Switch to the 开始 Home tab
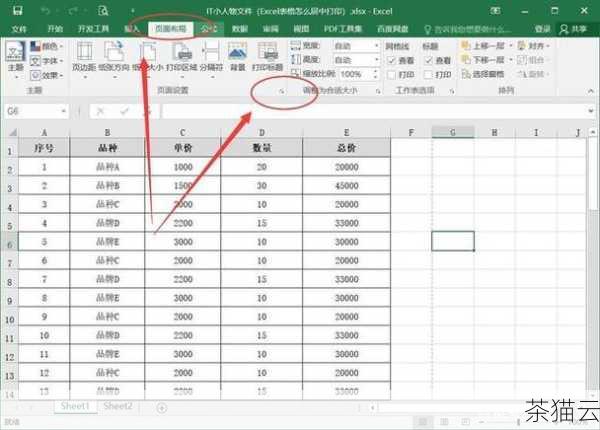600x430 pixels. point(55,29)
